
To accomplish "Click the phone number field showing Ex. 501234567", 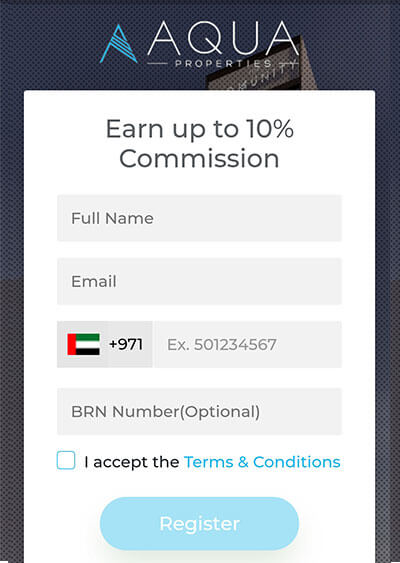I will [248, 344].
